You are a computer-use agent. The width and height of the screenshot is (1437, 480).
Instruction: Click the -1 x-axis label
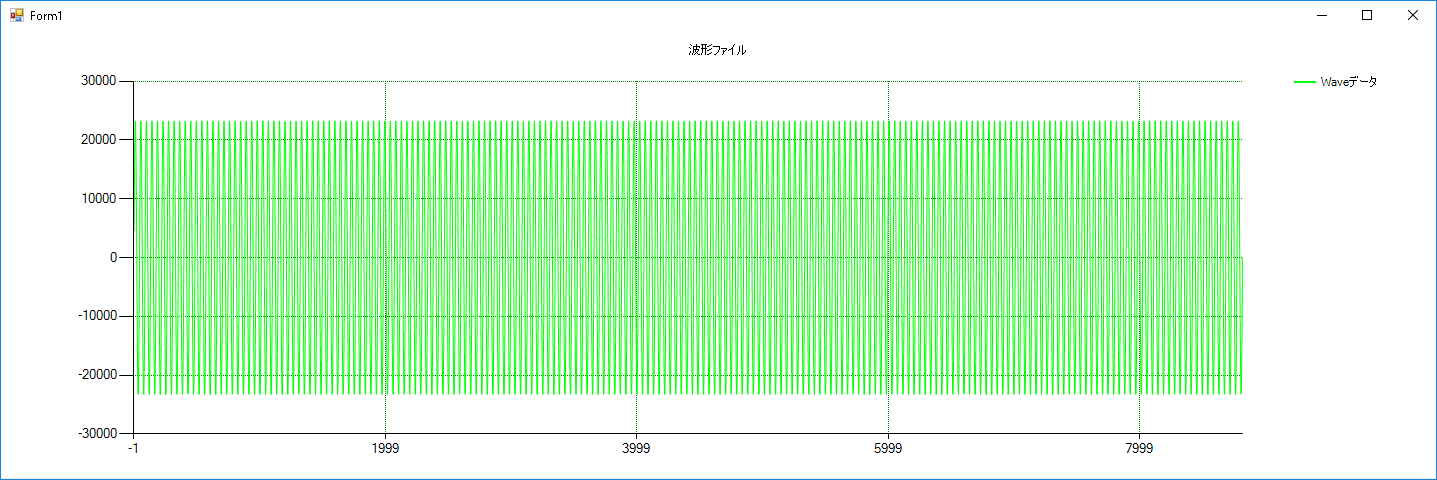click(133, 449)
